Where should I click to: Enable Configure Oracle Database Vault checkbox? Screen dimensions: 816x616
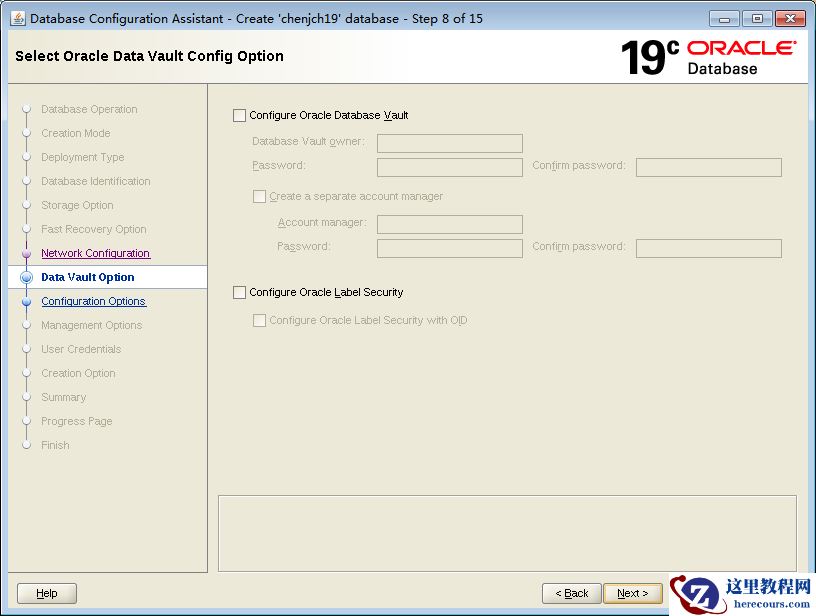[x=239, y=116]
